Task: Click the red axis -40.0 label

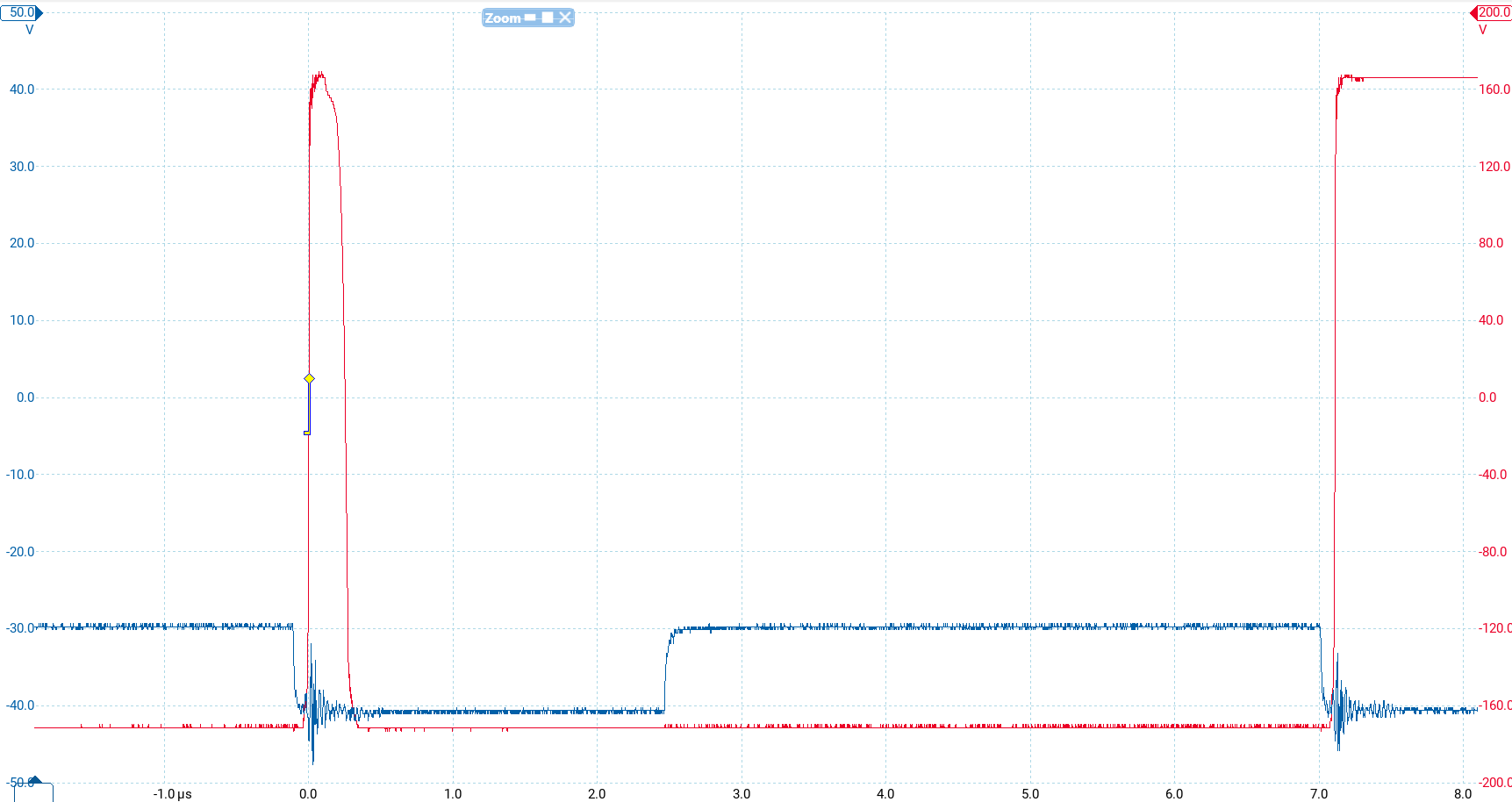Action: (x=1493, y=475)
